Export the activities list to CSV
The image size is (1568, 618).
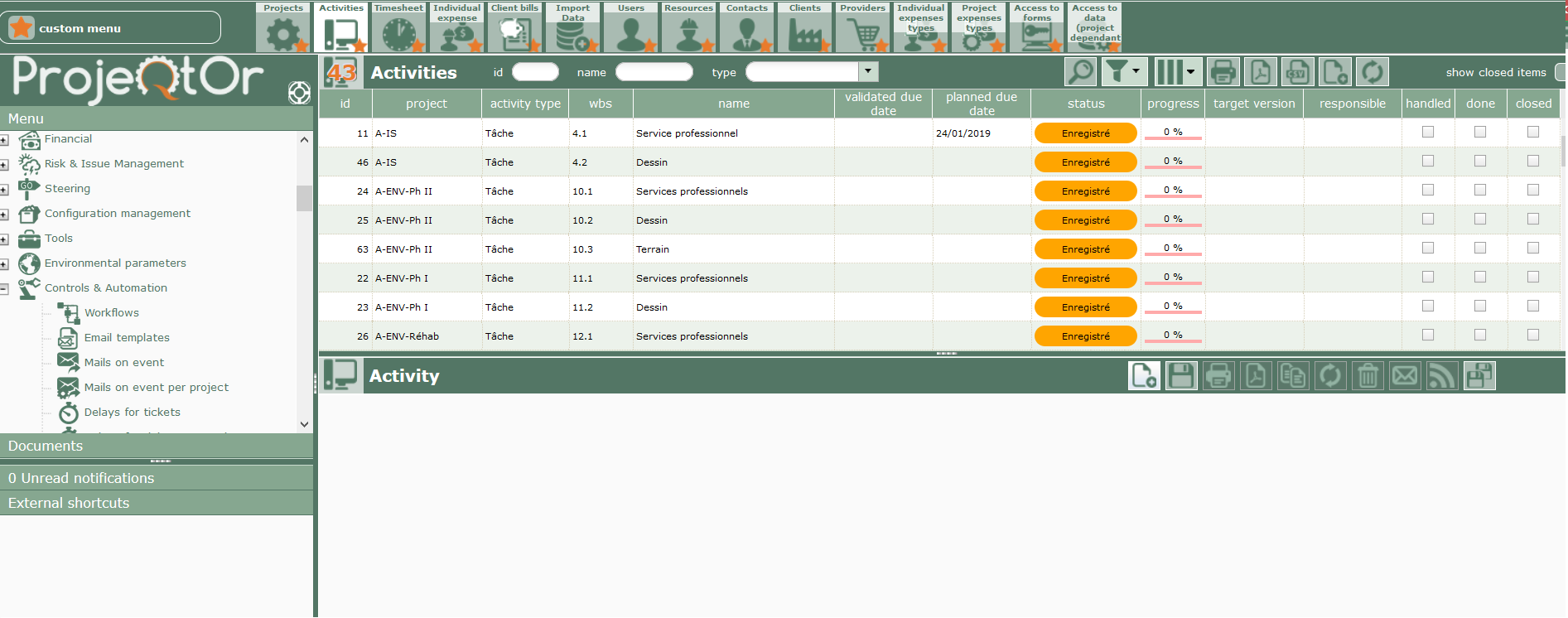pos(1298,72)
